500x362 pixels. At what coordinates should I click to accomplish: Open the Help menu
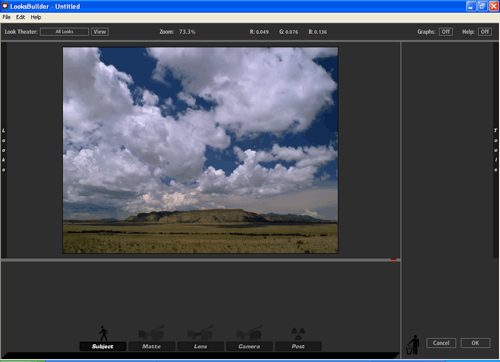point(36,17)
